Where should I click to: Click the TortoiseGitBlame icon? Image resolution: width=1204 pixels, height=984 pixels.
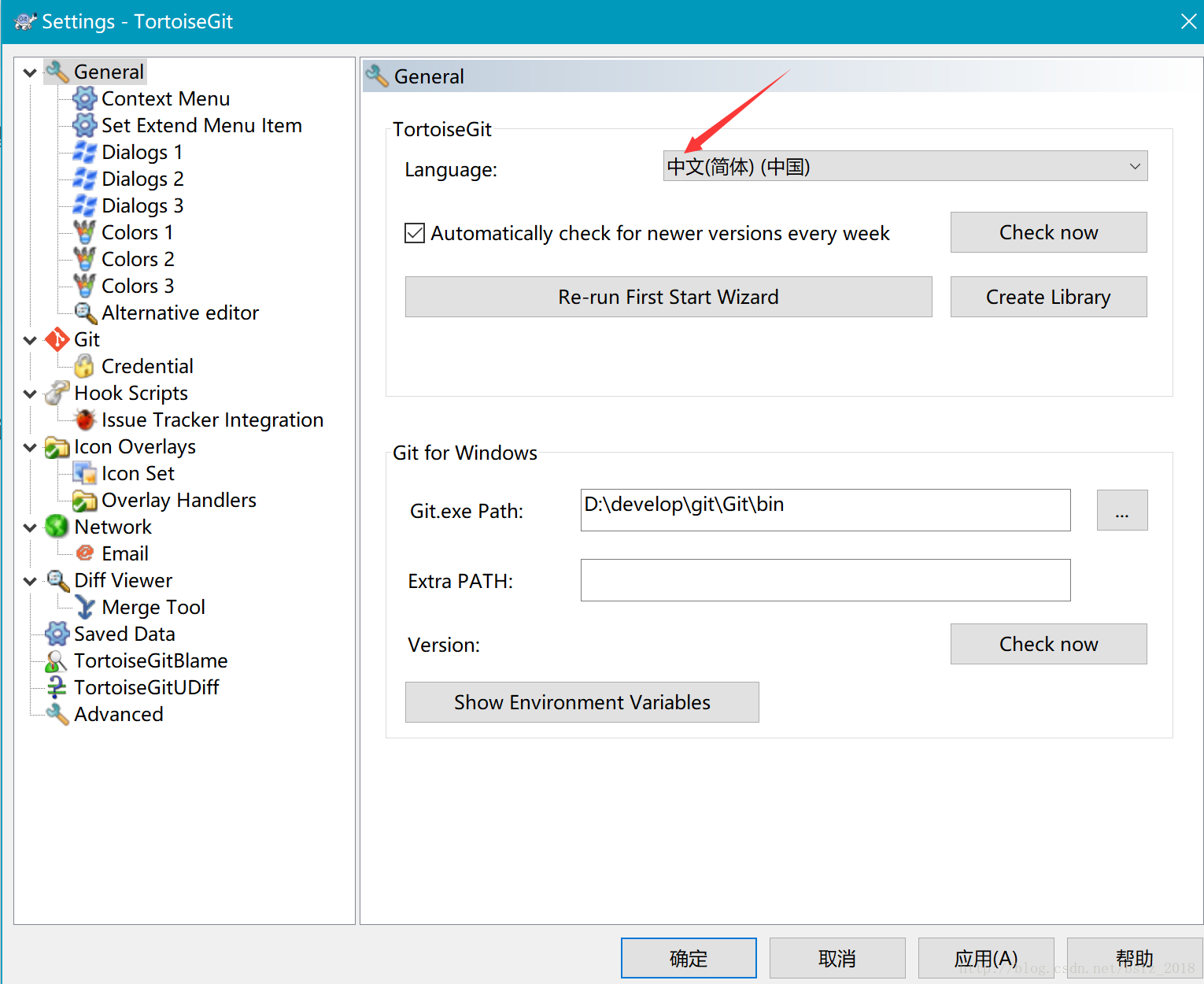pos(57,660)
